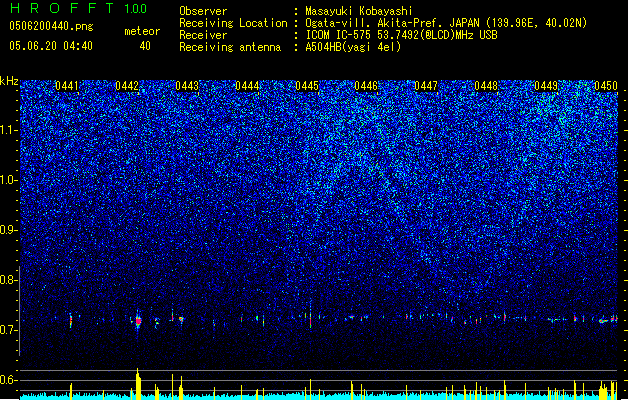Image resolution: width=629 pixels, height=400 pixels.
Task: Click the 0441 time marker
Action: (x=67, y=86)
